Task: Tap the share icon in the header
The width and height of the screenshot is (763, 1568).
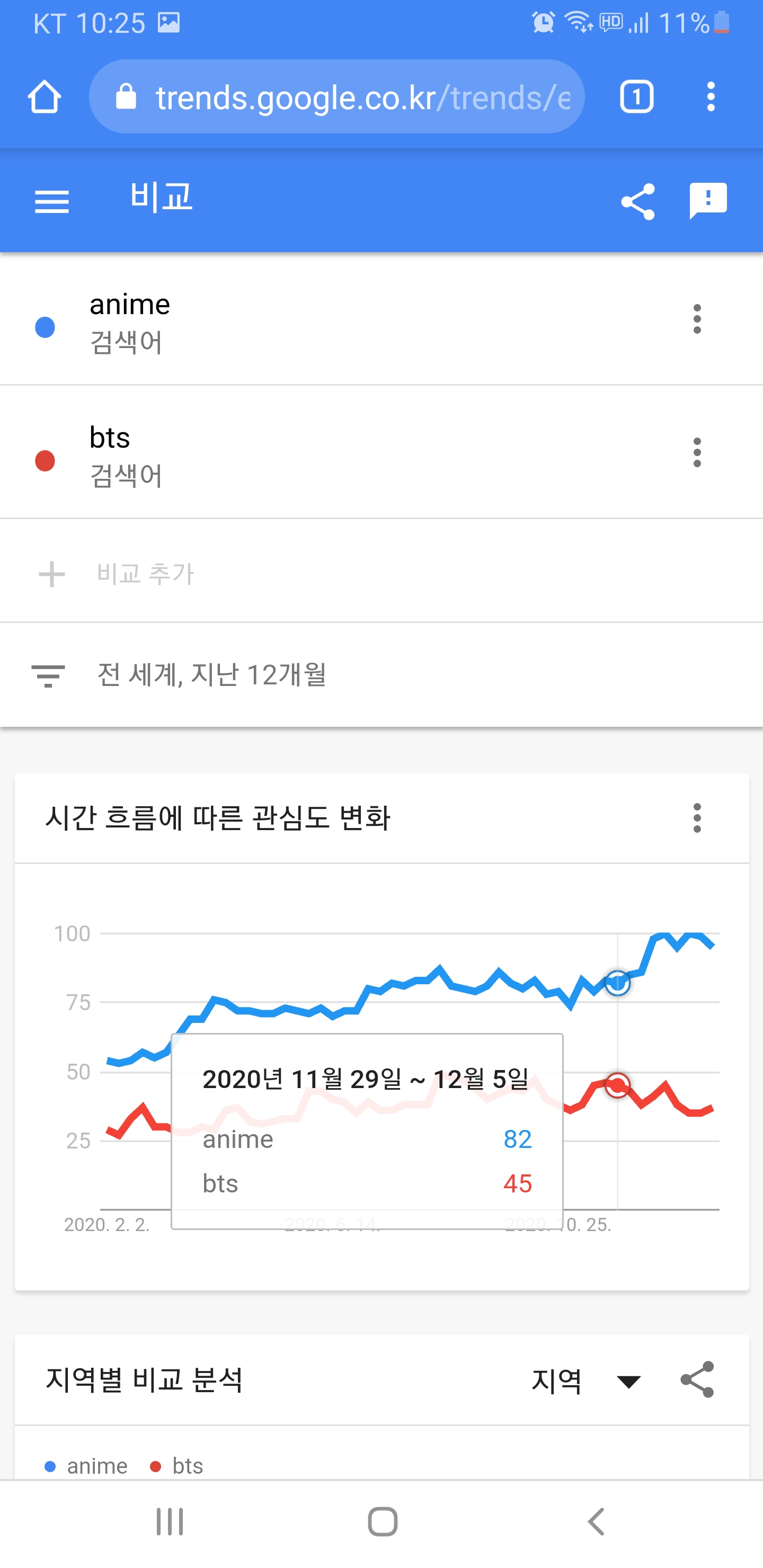Action: (x=637, y=201)
